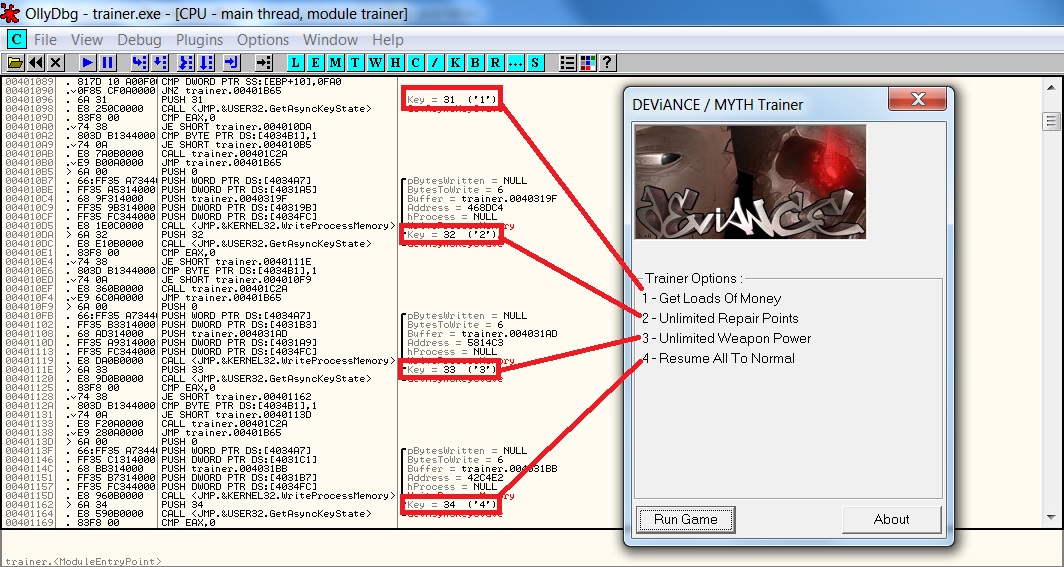The image size is (1064, 567).
Task: Show Handles via the H icon
Action: click(x=396, y=62)
